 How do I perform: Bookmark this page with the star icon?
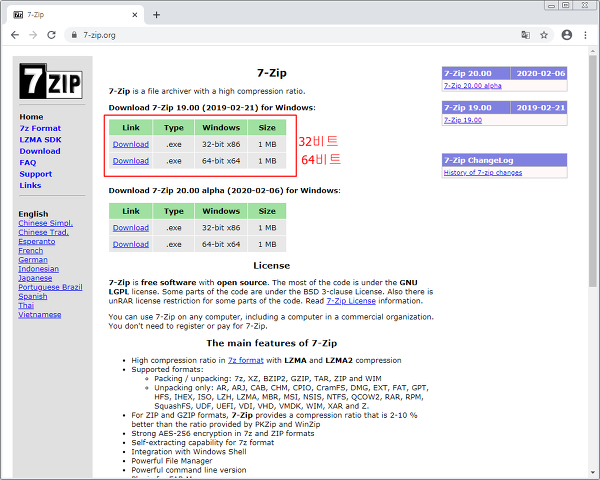pyautogui.click(x=544, y=35)
